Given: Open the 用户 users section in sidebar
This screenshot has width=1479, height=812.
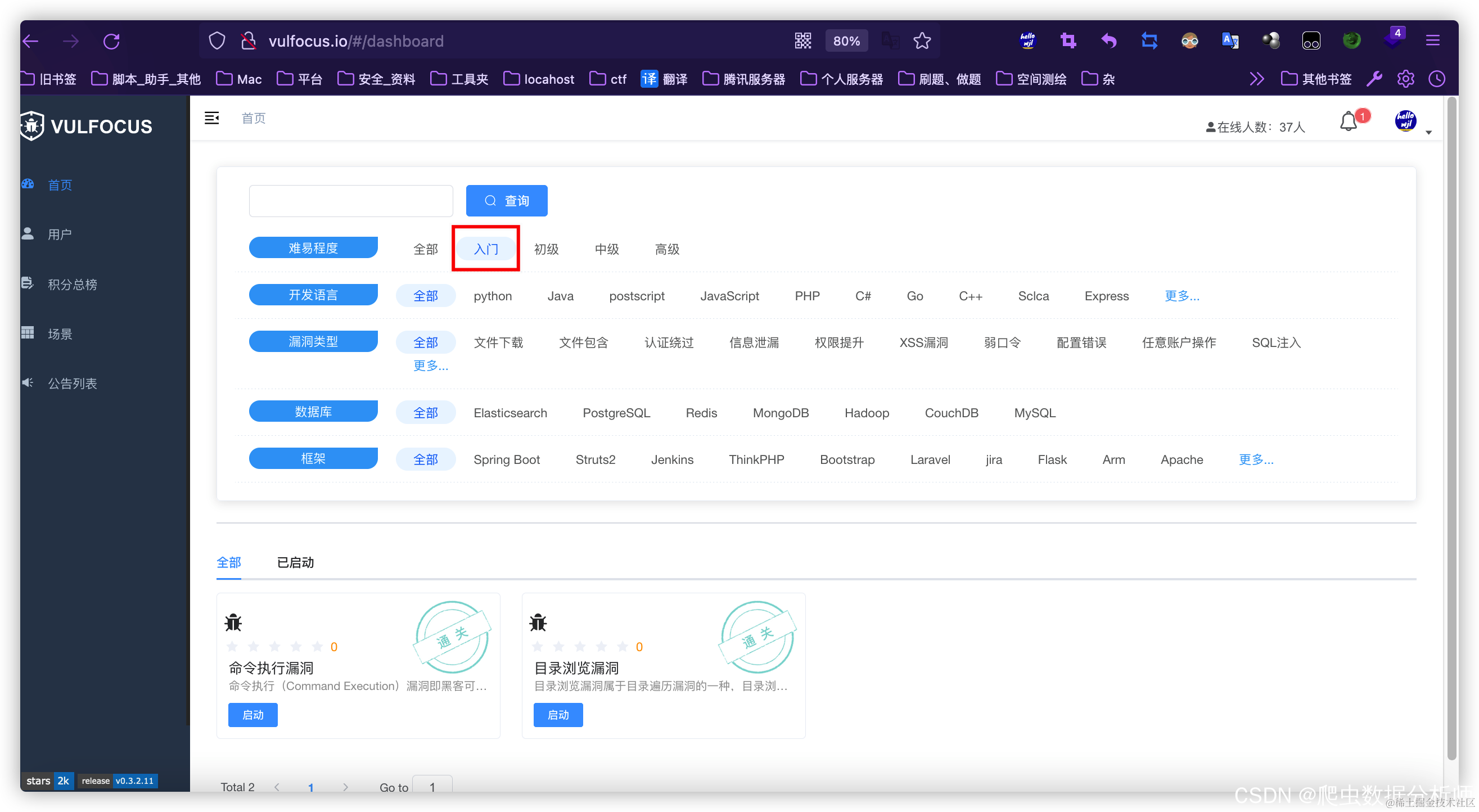Looking at the screenshot, I should (x=59, y=234).
